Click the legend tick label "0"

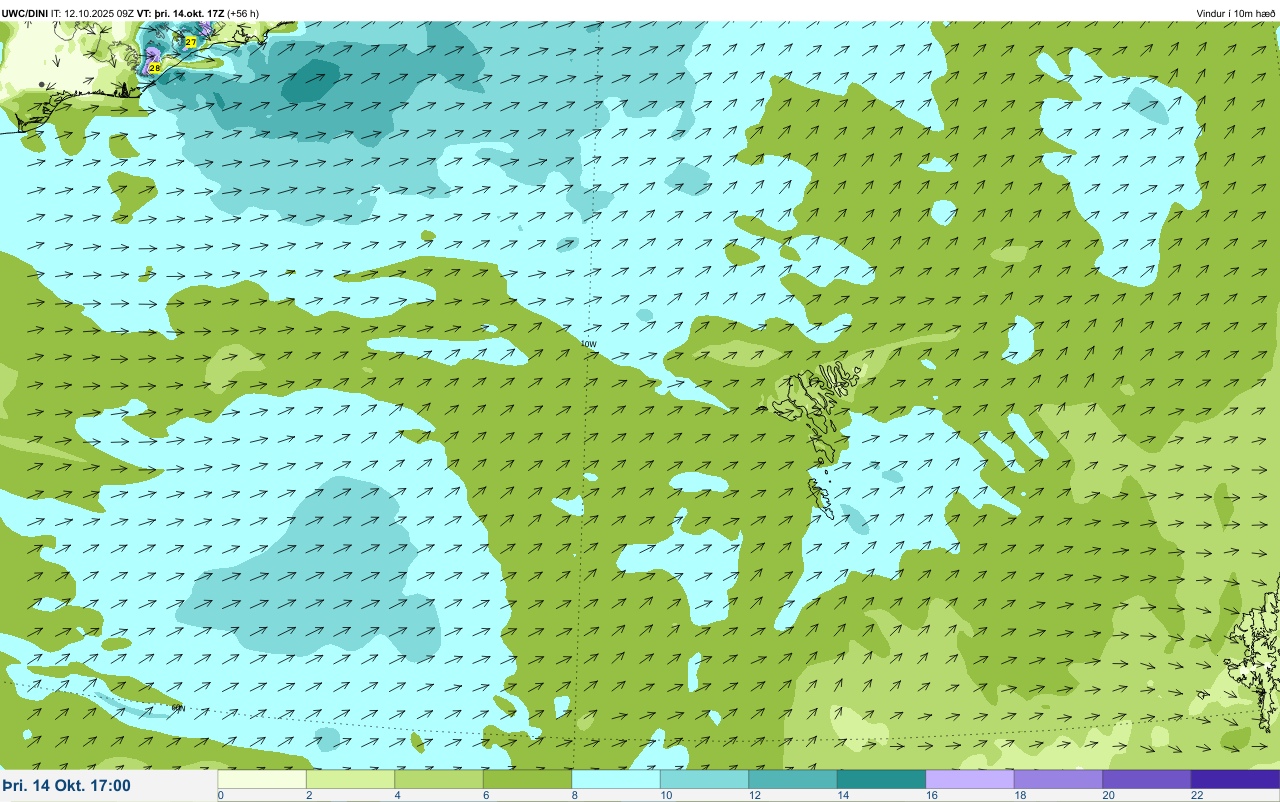tap(220, 795)
